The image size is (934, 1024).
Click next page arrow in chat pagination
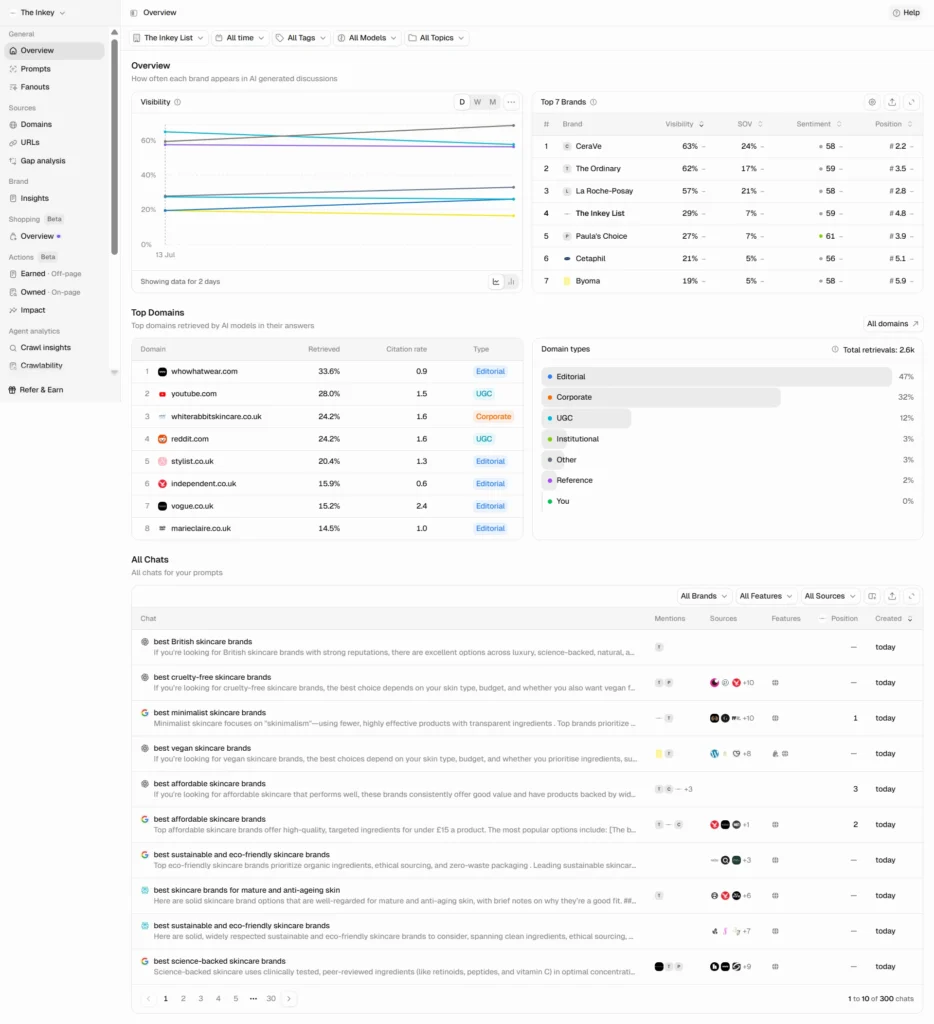[289, 999]
